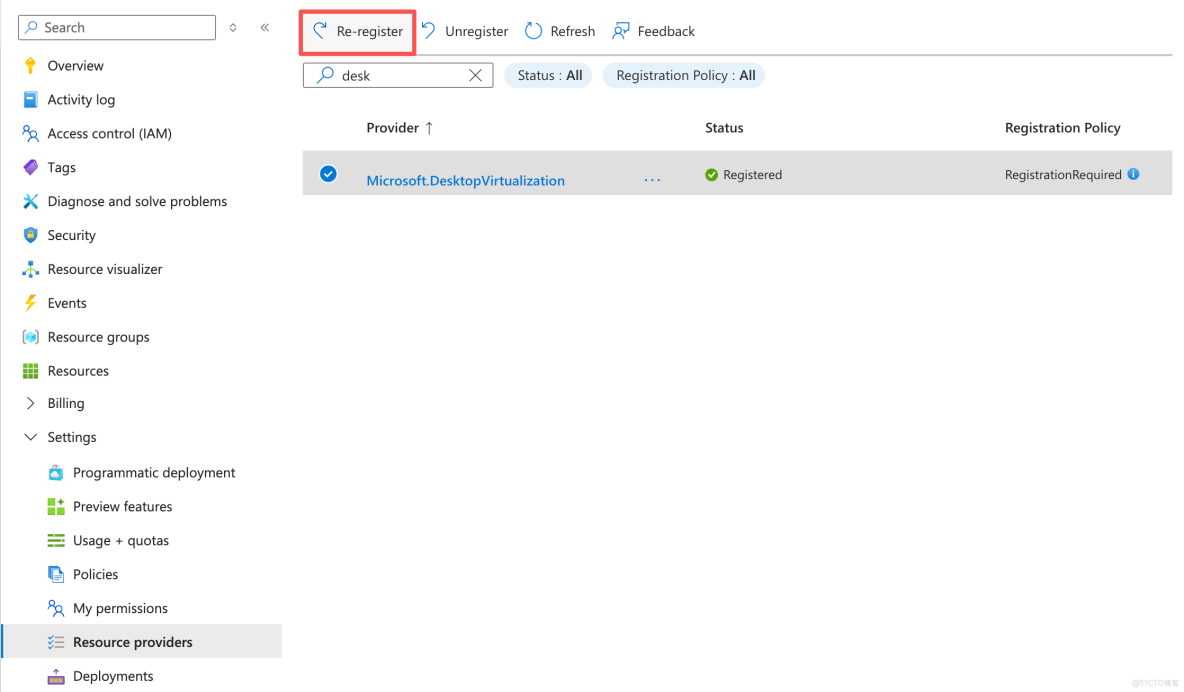1184x692 pixels.
Task: Open the Security section
Action: (x=71, y=235)
